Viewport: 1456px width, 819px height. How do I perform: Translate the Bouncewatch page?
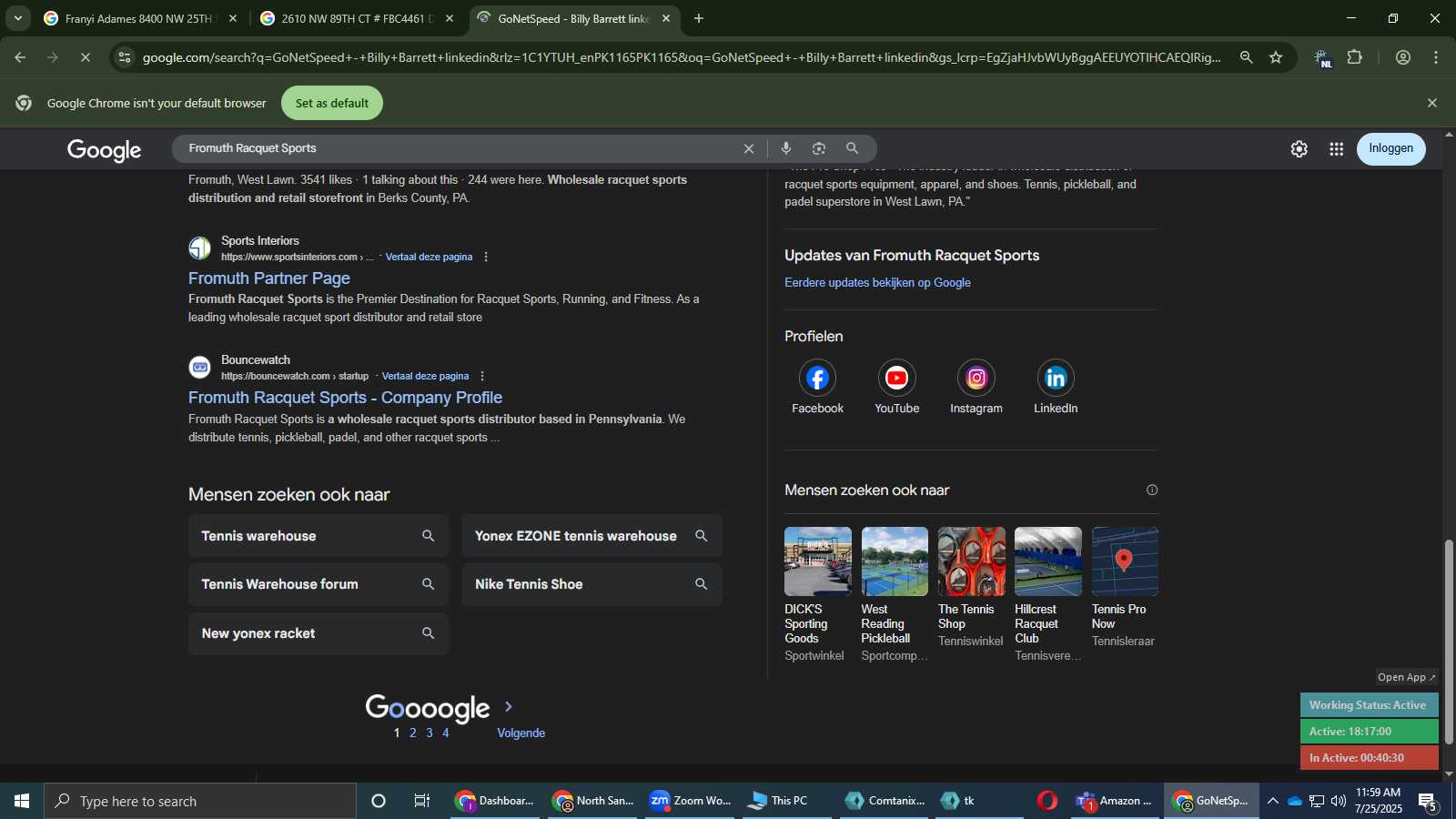(425, 376)
